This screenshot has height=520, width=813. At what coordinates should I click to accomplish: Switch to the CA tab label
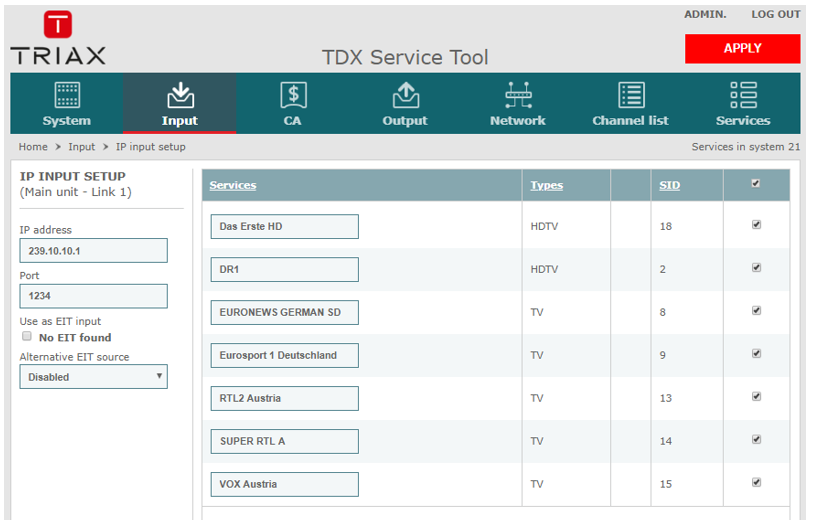[292, 121]
